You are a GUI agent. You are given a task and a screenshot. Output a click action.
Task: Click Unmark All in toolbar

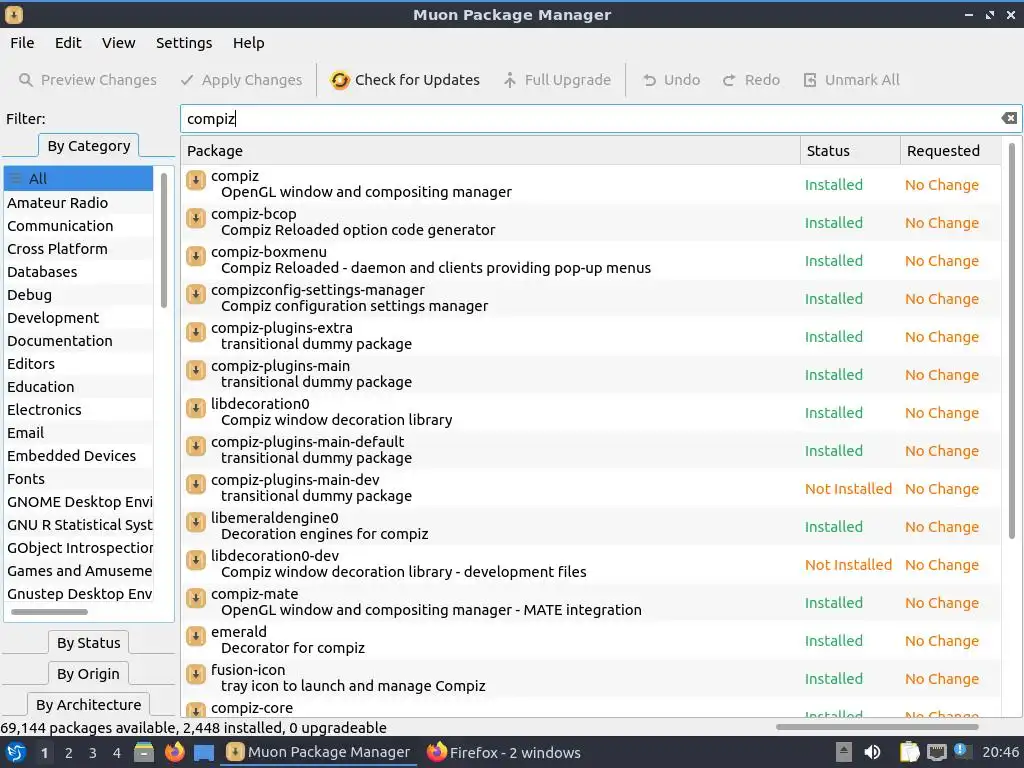tap(851, 80)
